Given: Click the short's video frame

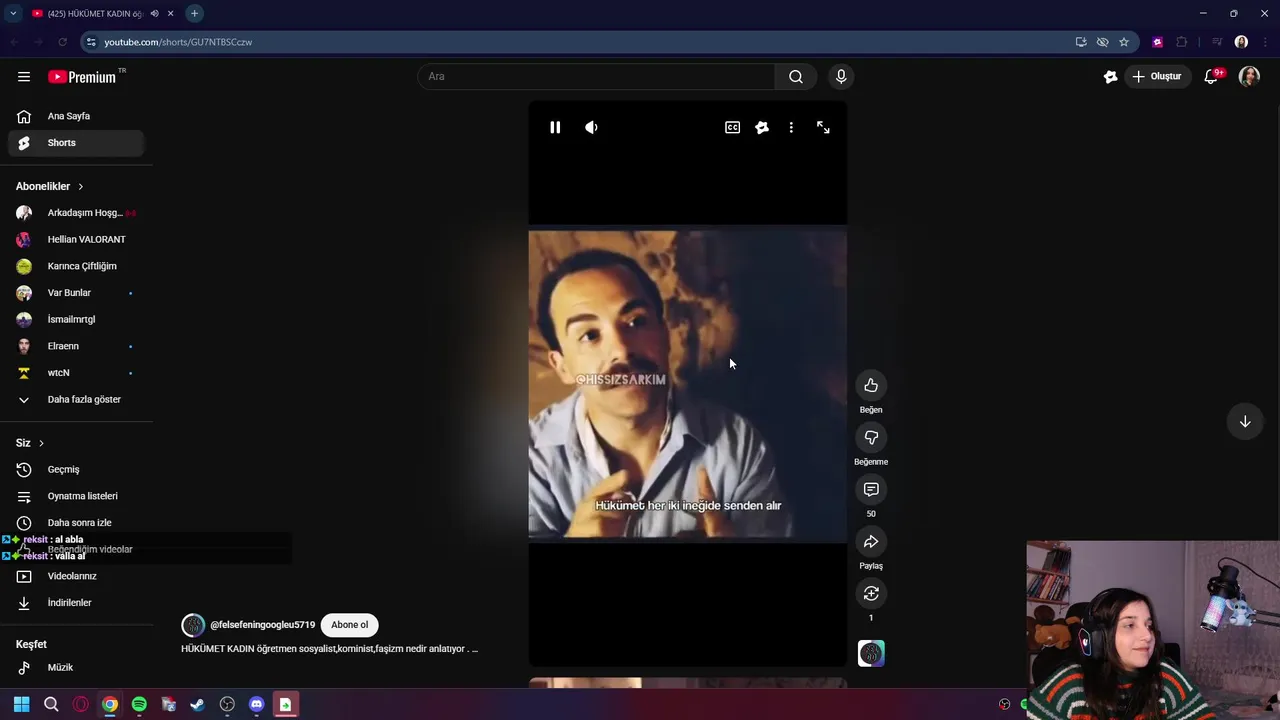Looking at the screenshot, I should pos(688,386).
